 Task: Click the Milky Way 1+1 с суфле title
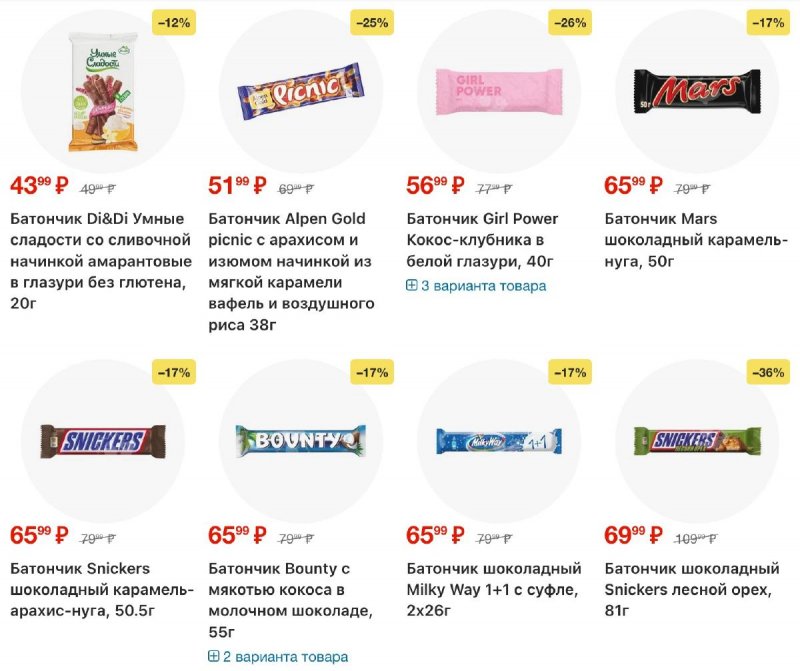(494, 580)
